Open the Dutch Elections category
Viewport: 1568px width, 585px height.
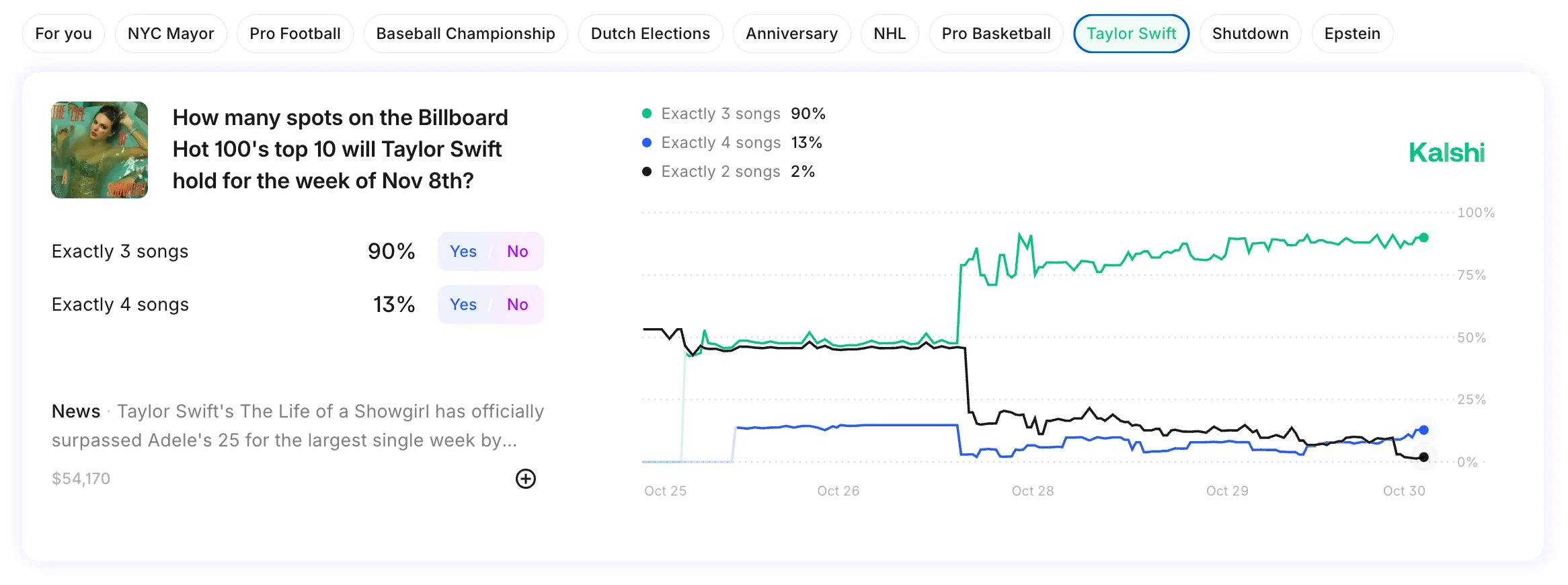pyautogui.click(x=650, y=33)
